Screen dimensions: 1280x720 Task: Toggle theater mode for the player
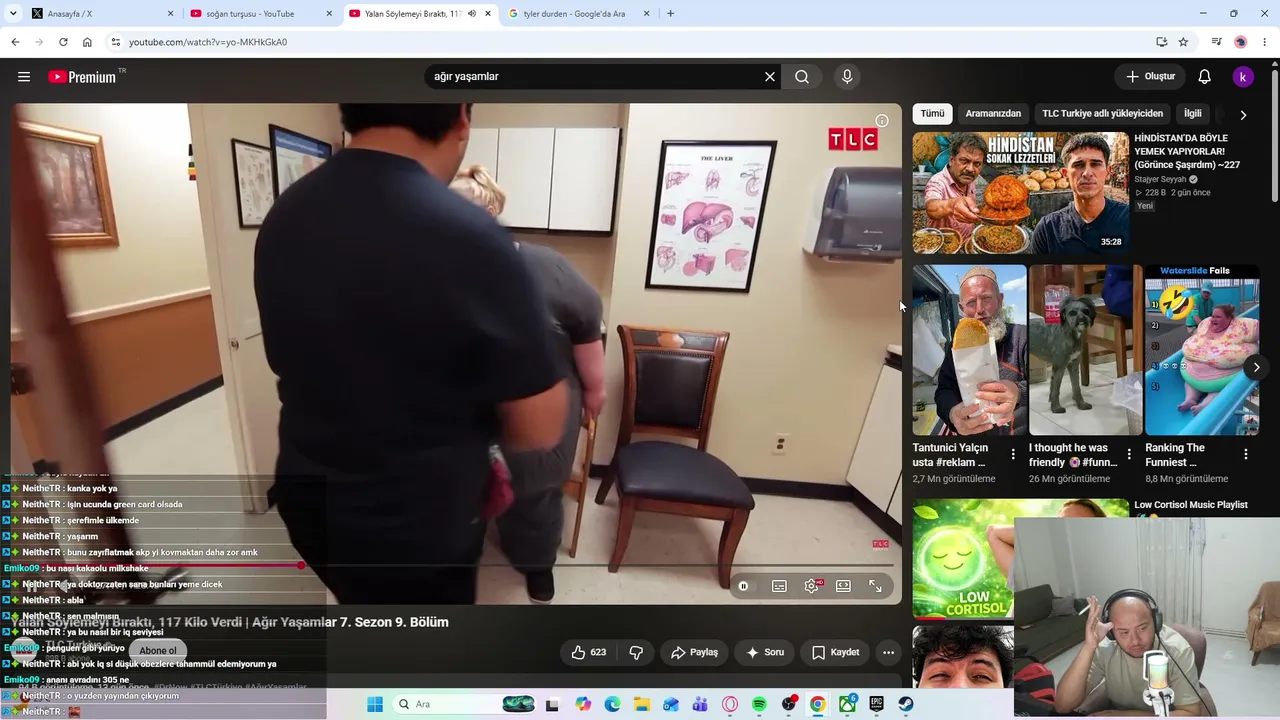[x=843, y=586]
